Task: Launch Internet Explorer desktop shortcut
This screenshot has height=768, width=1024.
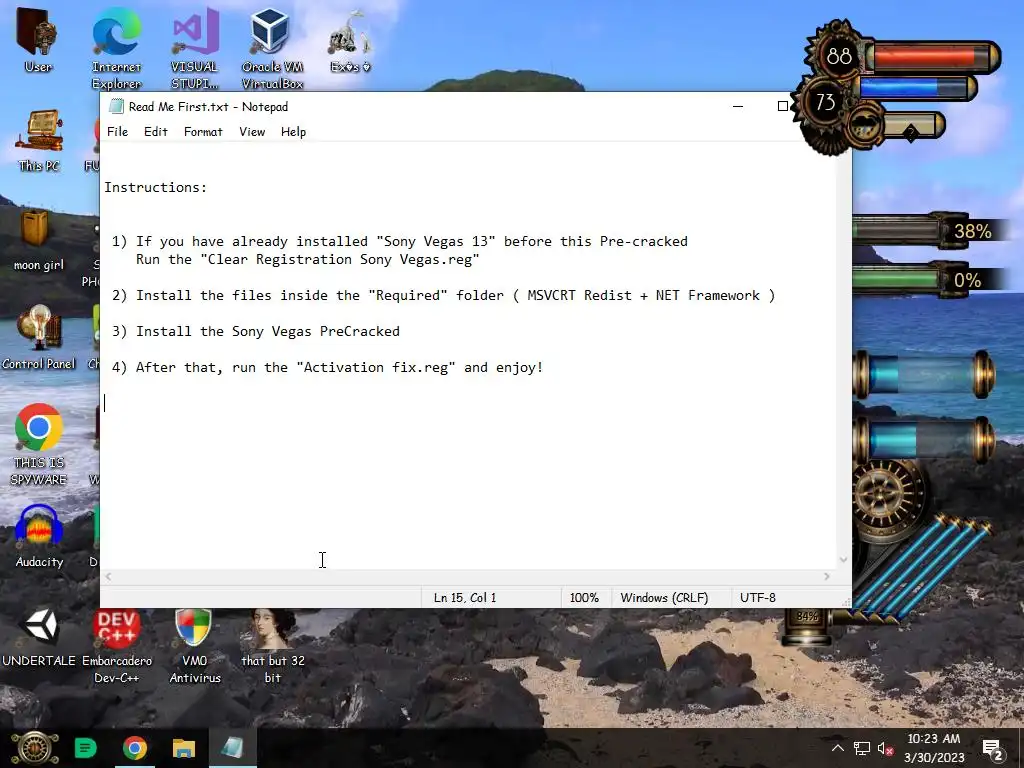Action: pyautogui.click(x=116, y=47)
